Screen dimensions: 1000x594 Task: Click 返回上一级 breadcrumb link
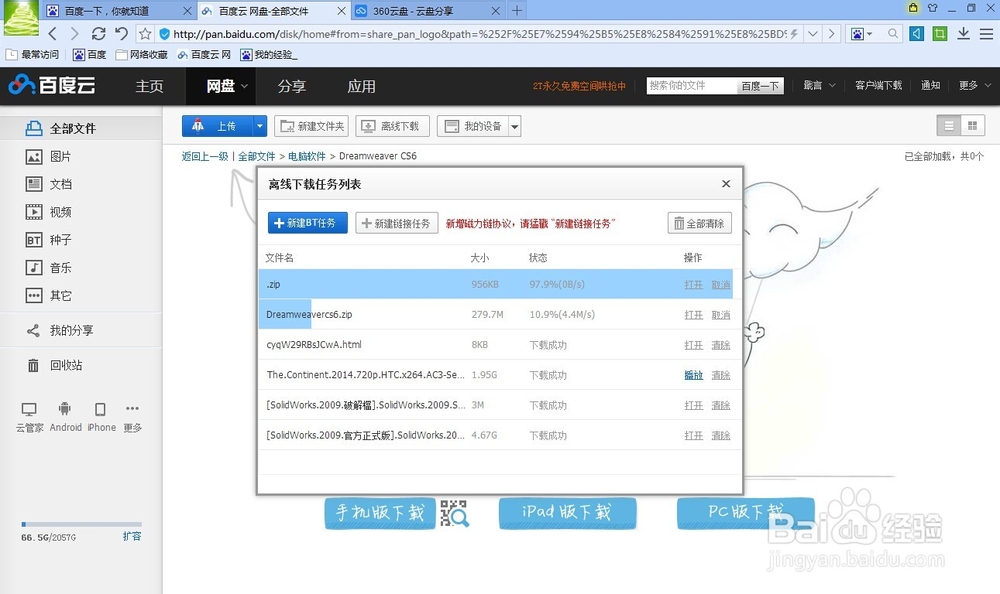[205, 156]
